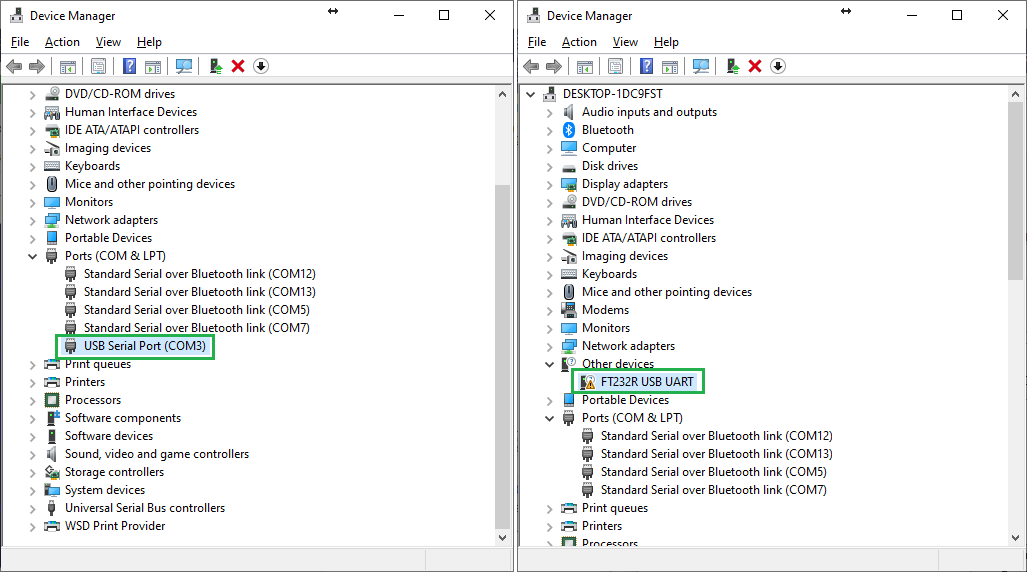This screenshot has height=572, width=1027.
Task: Collapse Other devices in right window
Action: pos(550,364)
